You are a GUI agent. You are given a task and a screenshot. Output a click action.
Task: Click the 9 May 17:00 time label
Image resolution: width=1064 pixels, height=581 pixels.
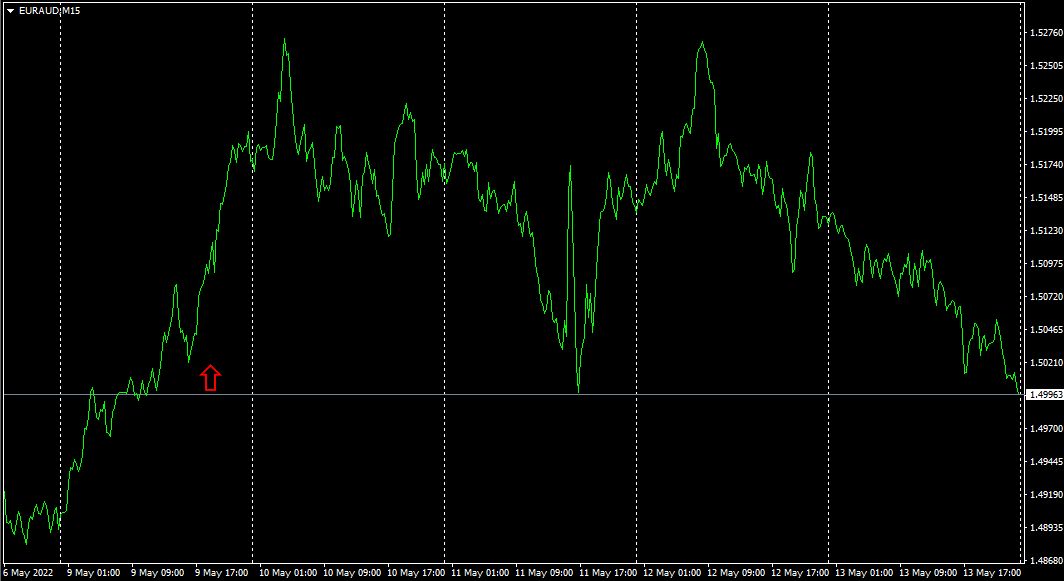(x=222, y=573)
